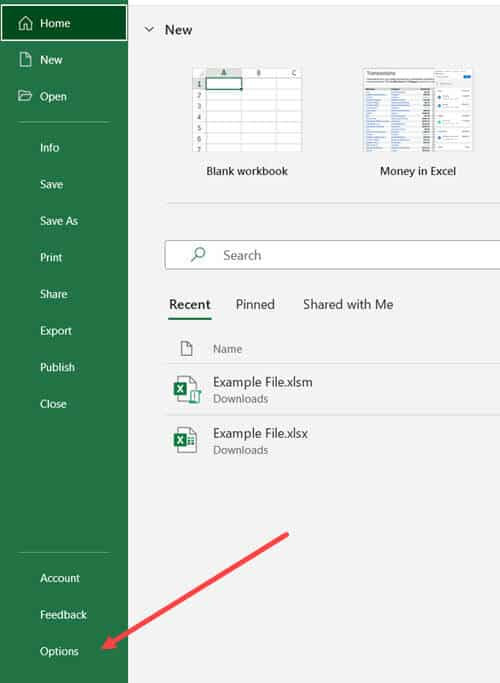The width and height of the screenshot is (500, 683).
Task: Click the Example File.xlsx Excel icon
Action: click(x=186, y=440)
